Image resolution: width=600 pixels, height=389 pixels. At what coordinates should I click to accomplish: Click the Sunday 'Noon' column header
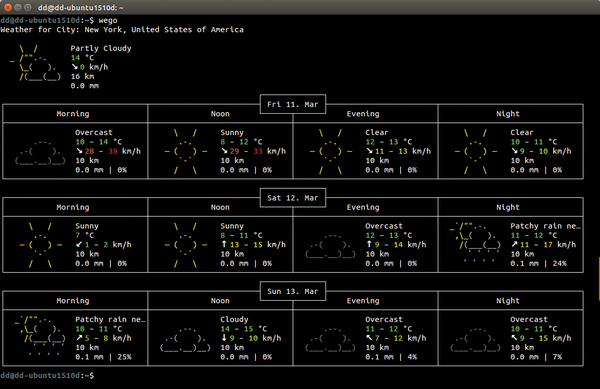[220, 301]
